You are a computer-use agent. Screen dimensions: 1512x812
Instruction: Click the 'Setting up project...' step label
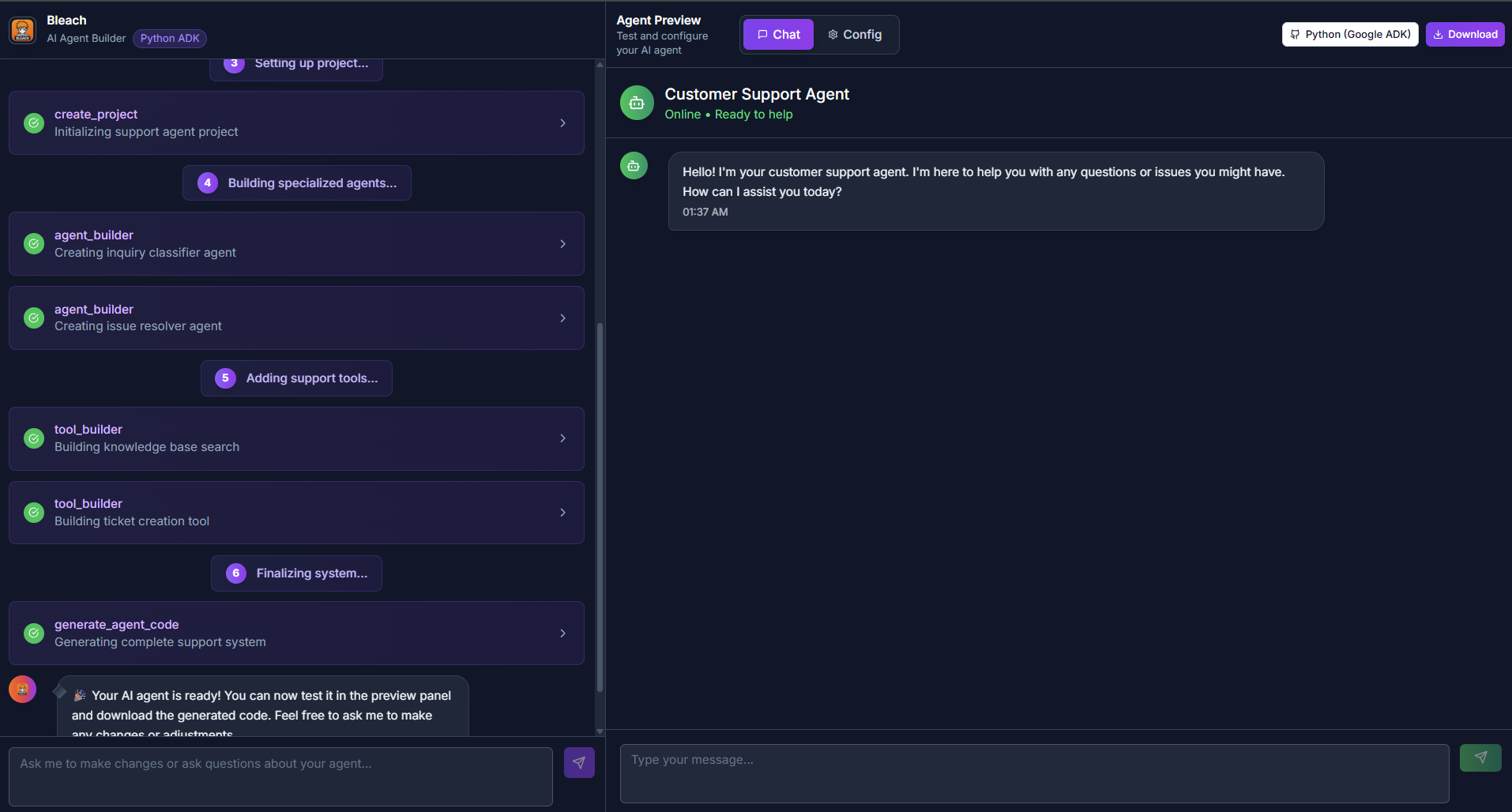pos(311,63)
